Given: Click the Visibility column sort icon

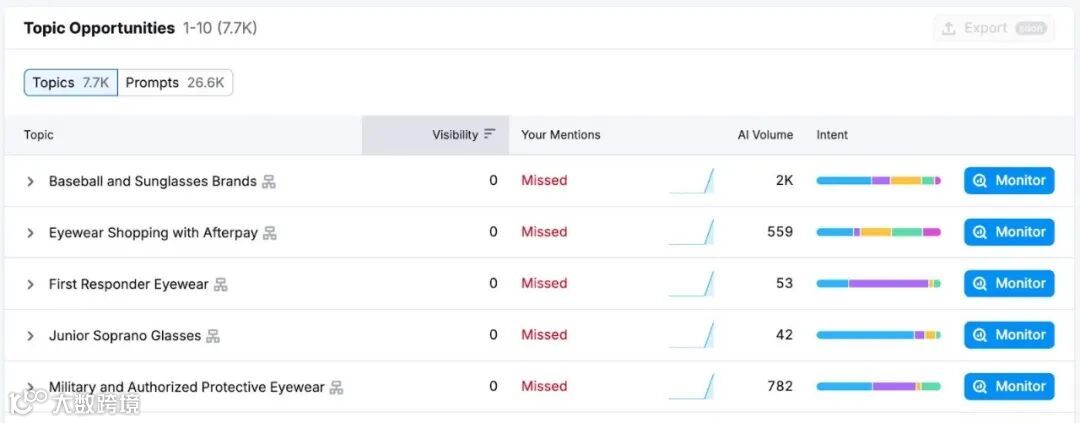Looking at the screenshot, I should (x=490, y=134).
